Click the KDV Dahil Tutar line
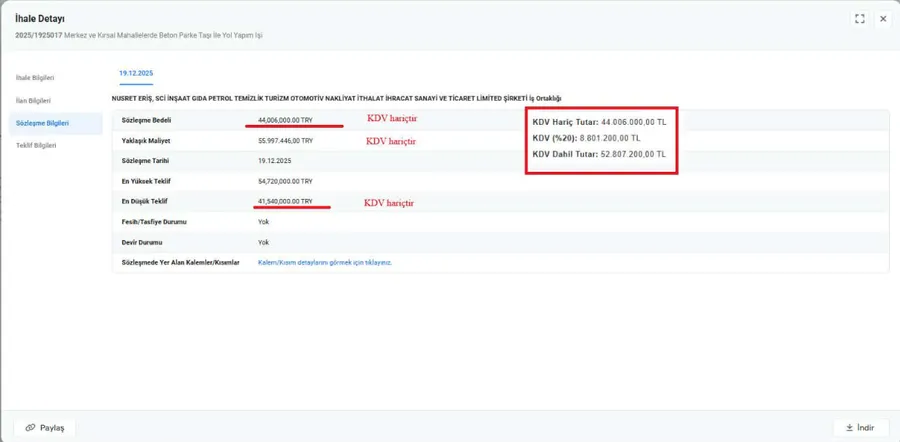900x442 pixels. click(599, 154)
